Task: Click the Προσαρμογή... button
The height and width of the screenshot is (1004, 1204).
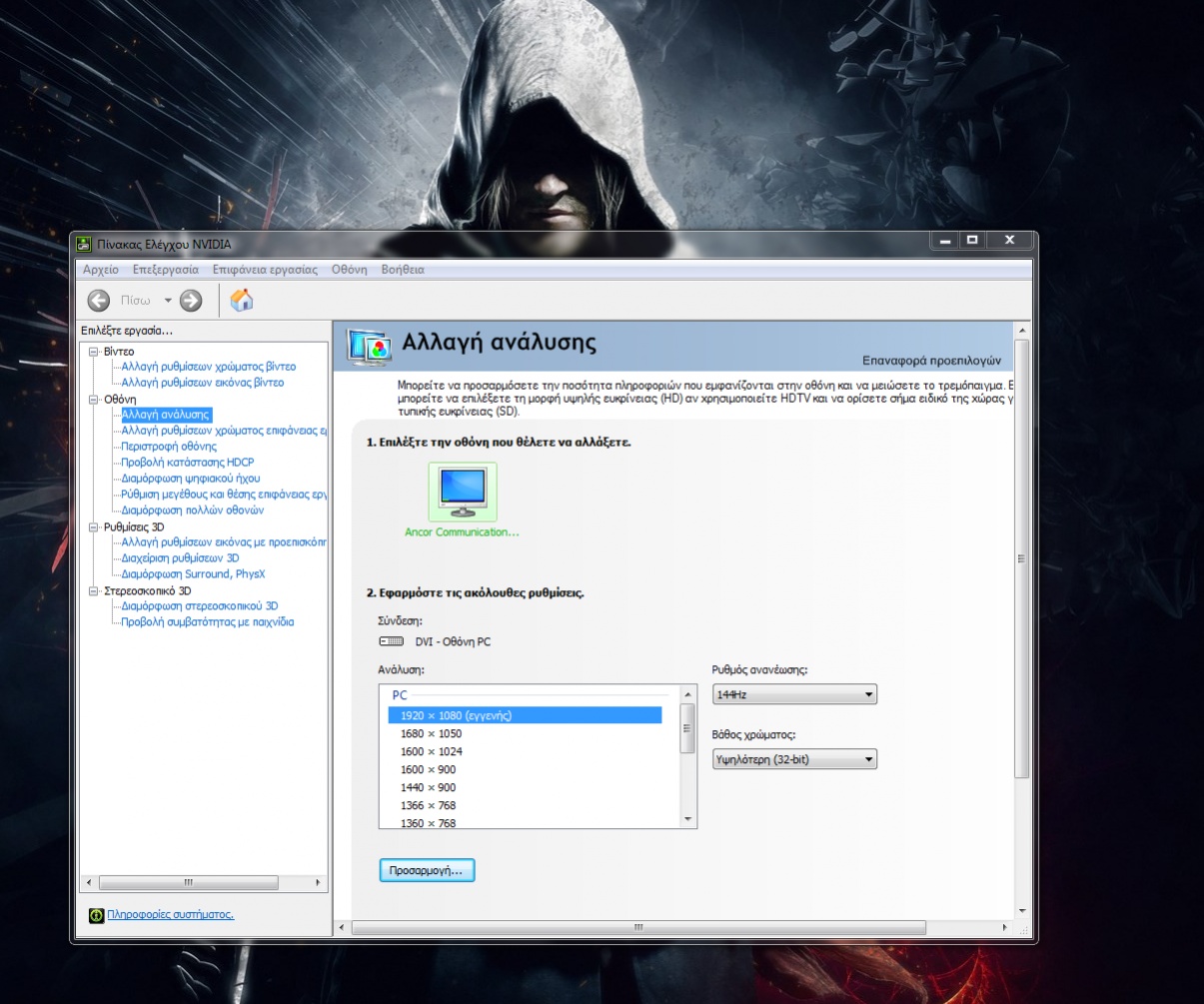Action: pyautogui.click(x=427, y=871)
